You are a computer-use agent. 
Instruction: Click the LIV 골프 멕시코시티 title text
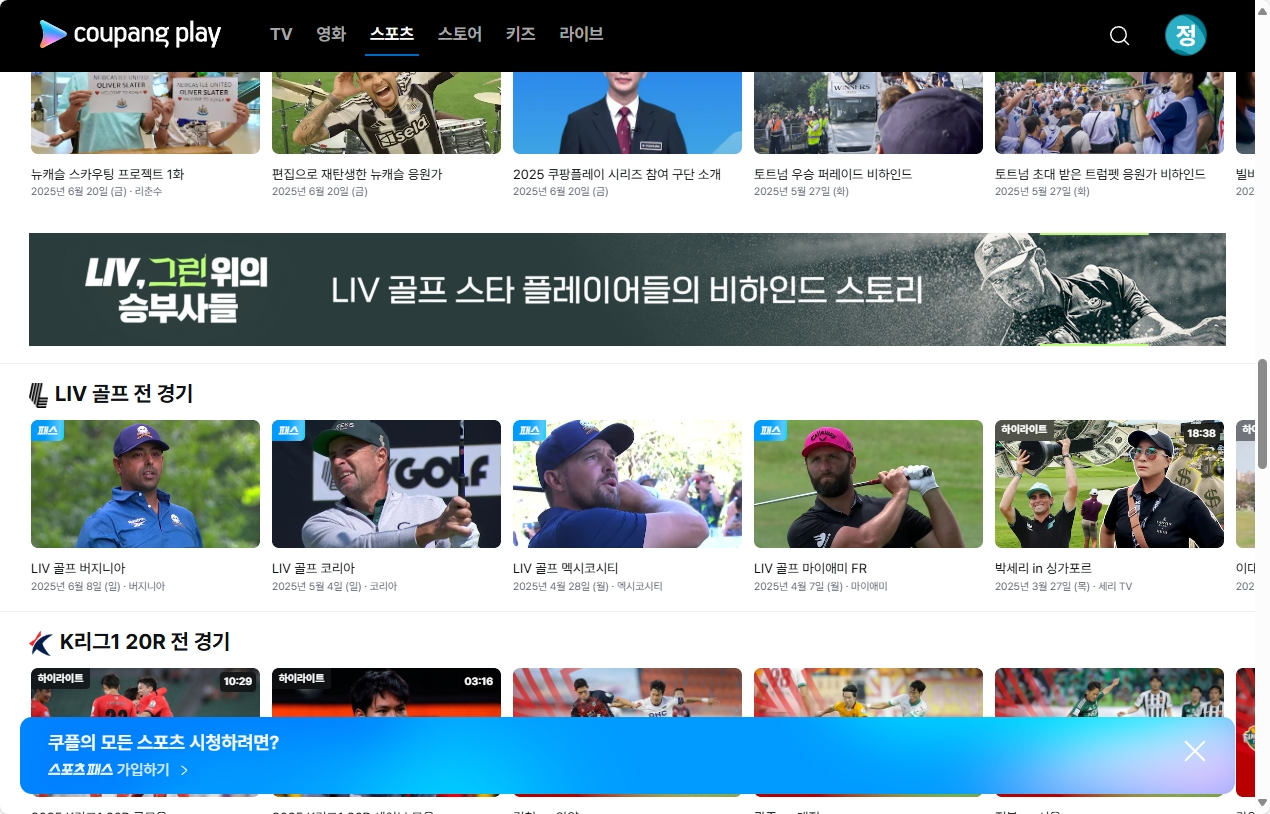(x=566, y=568)
